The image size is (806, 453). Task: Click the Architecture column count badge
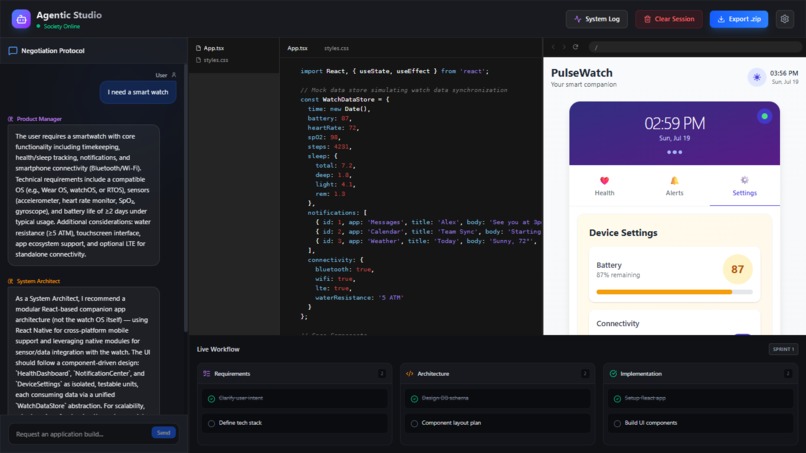click(584, 374)
